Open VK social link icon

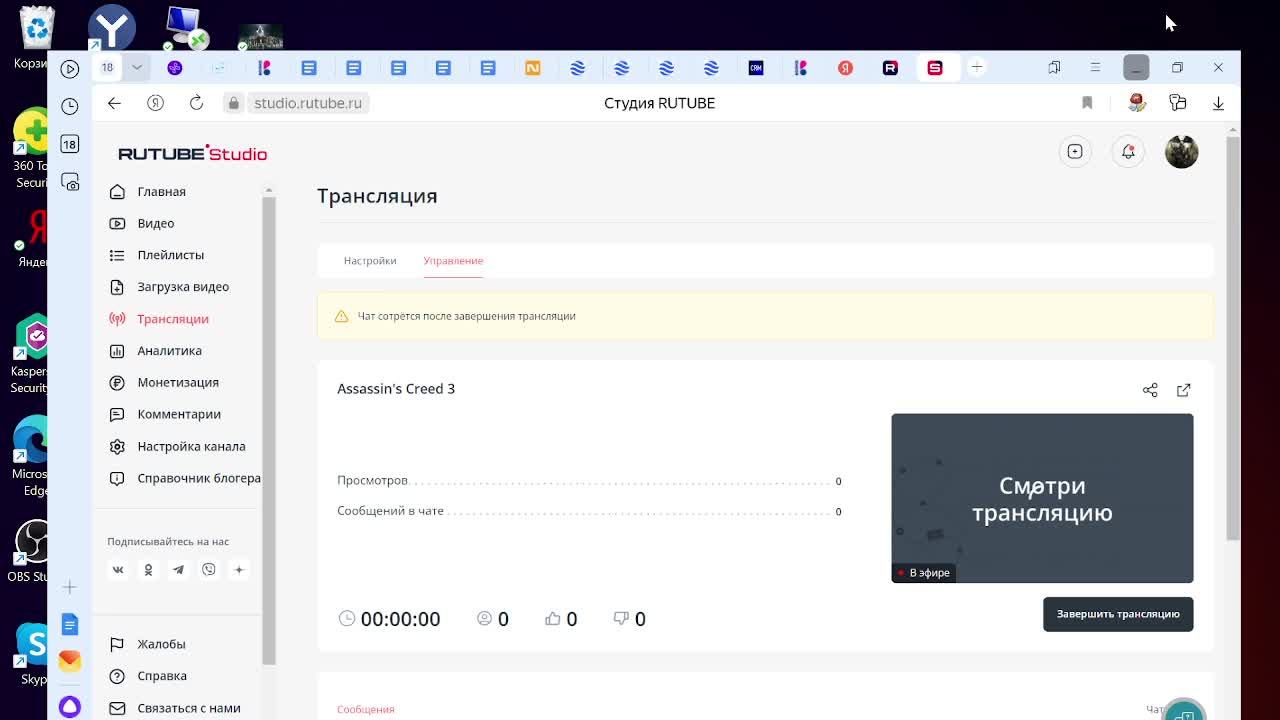(118, 569)
